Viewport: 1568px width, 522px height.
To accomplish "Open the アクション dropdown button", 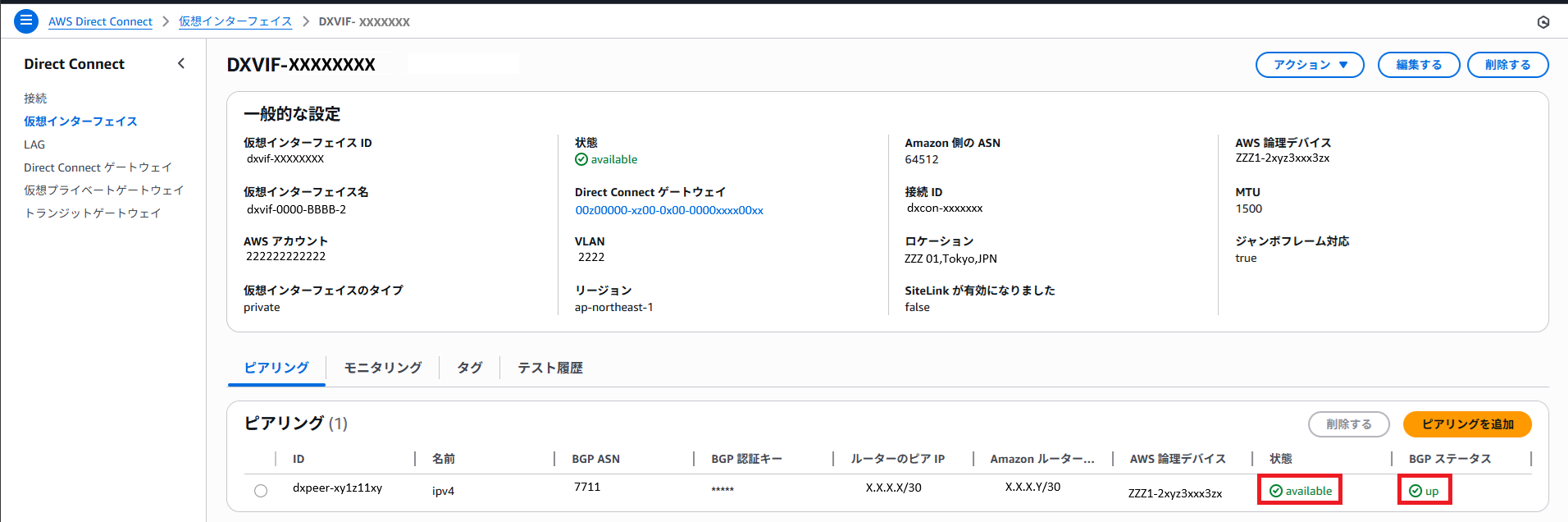I will (x=1310, y=65).
